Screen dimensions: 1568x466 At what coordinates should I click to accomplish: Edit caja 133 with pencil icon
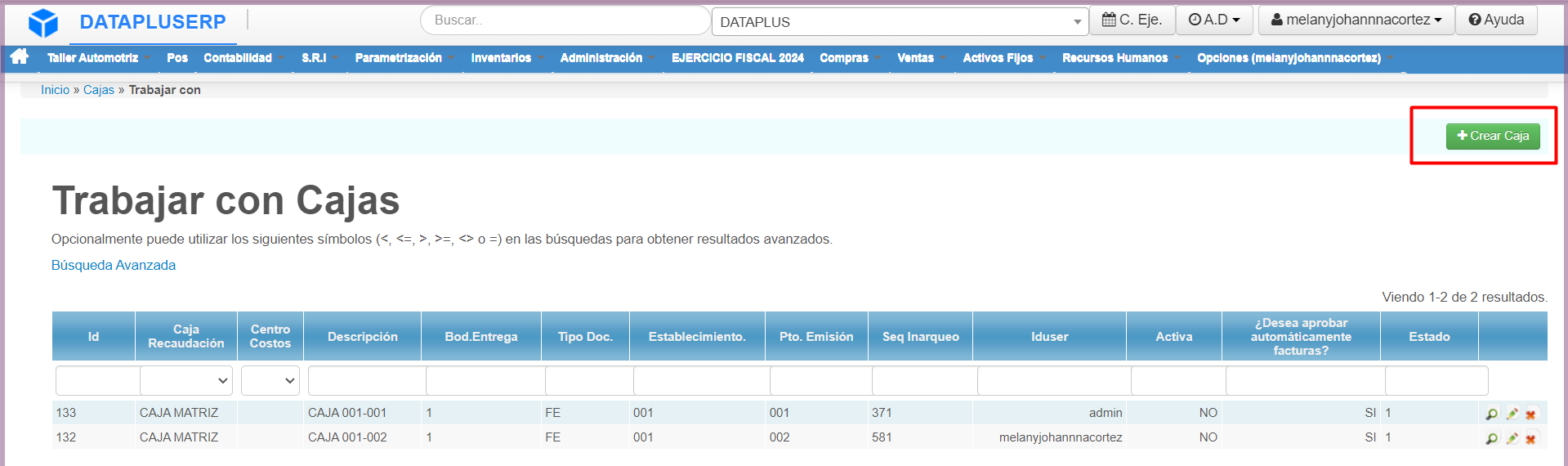point(1512,414)
